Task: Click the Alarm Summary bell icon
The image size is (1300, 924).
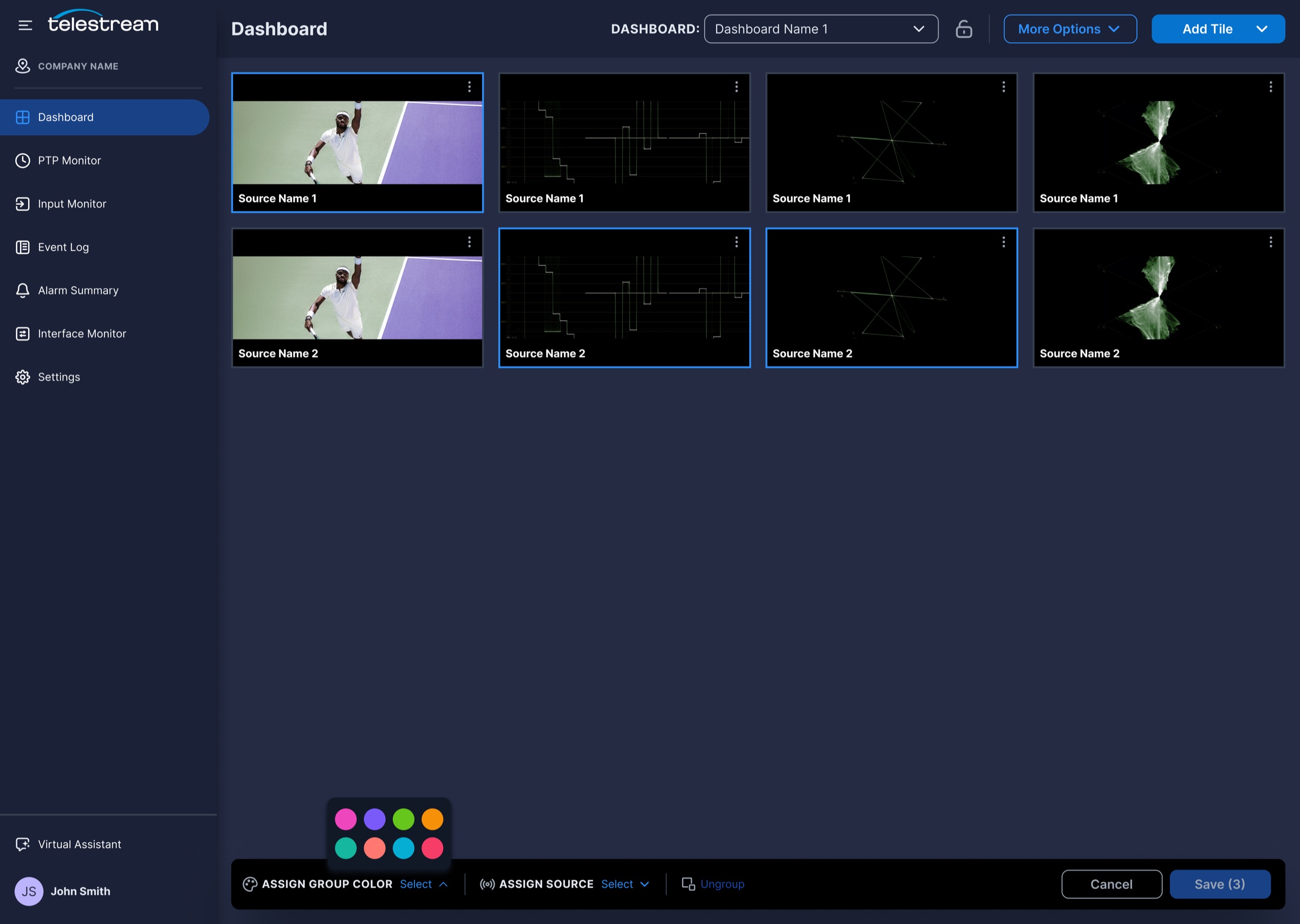Action: pyautogui.click(x=22, y=290)
